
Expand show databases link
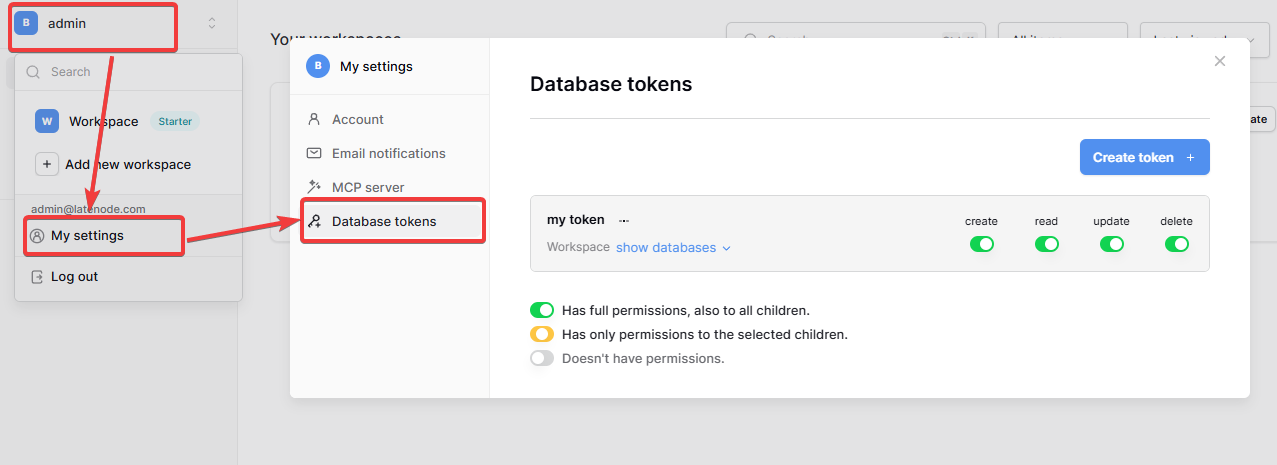click(x=666, y=247)
